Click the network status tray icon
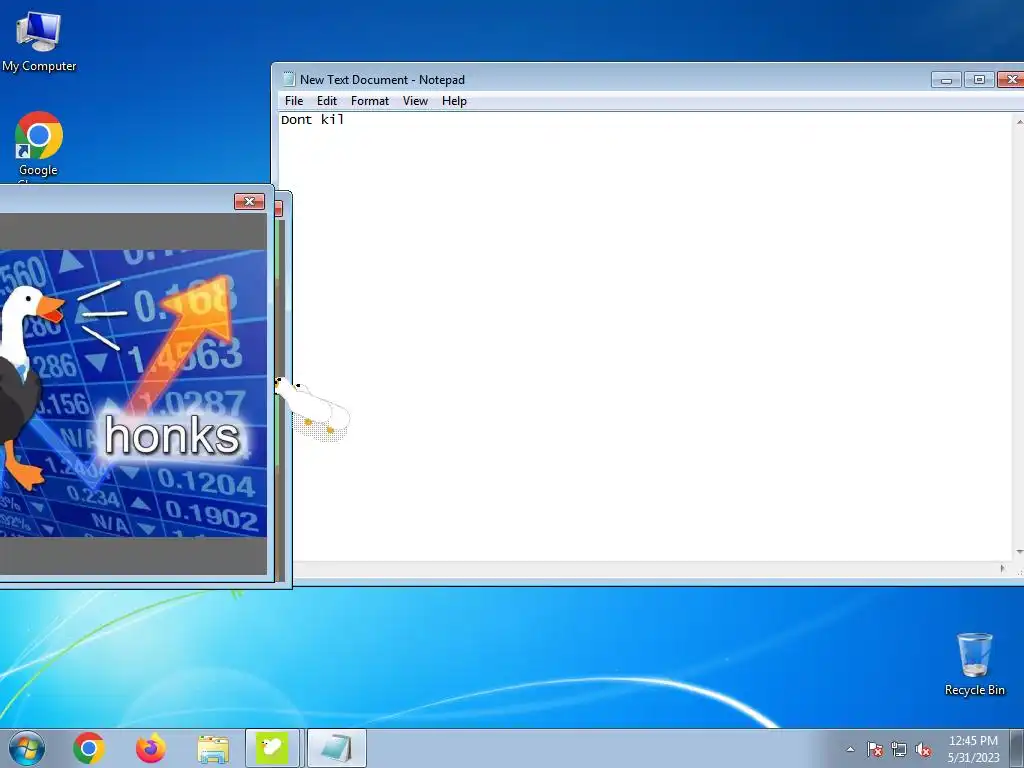Screen dimensions: 1024x768 click(899, 749)
